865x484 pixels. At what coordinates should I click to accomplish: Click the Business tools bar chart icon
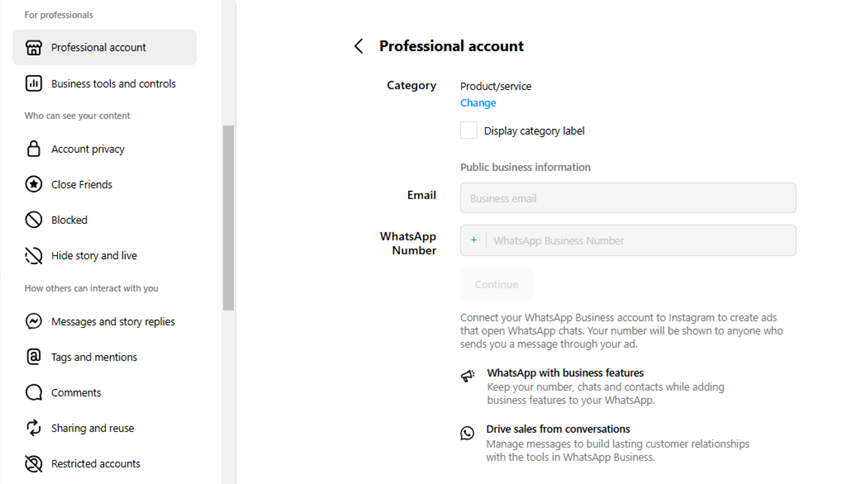coord(34,83)
